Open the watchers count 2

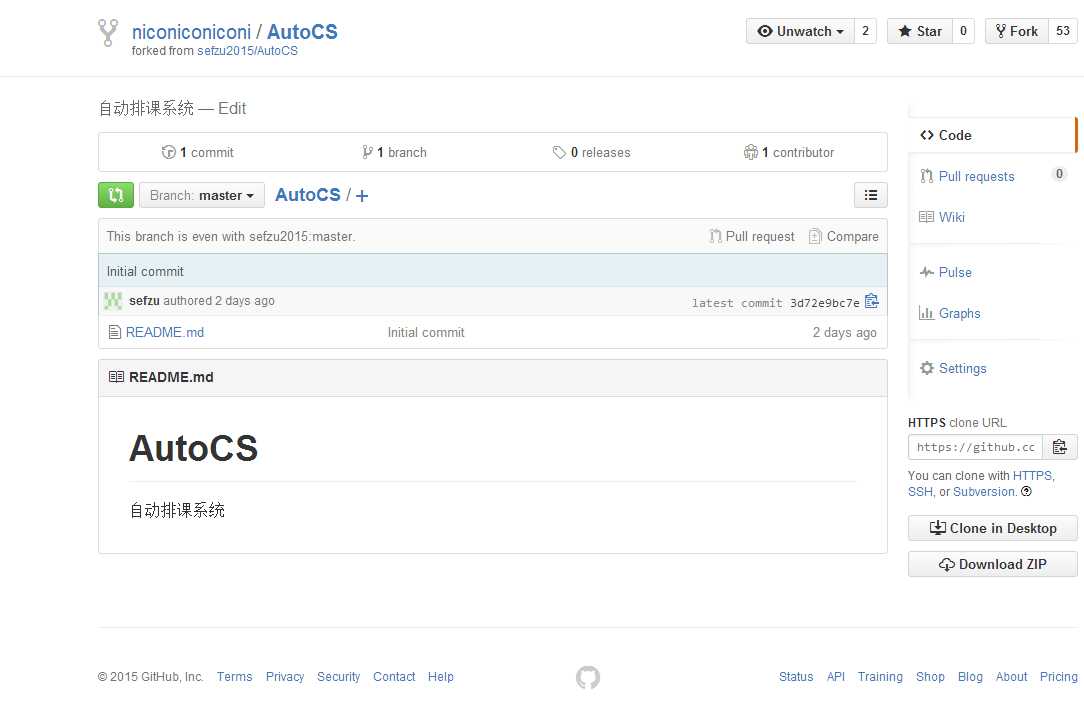tap(865, 31)
